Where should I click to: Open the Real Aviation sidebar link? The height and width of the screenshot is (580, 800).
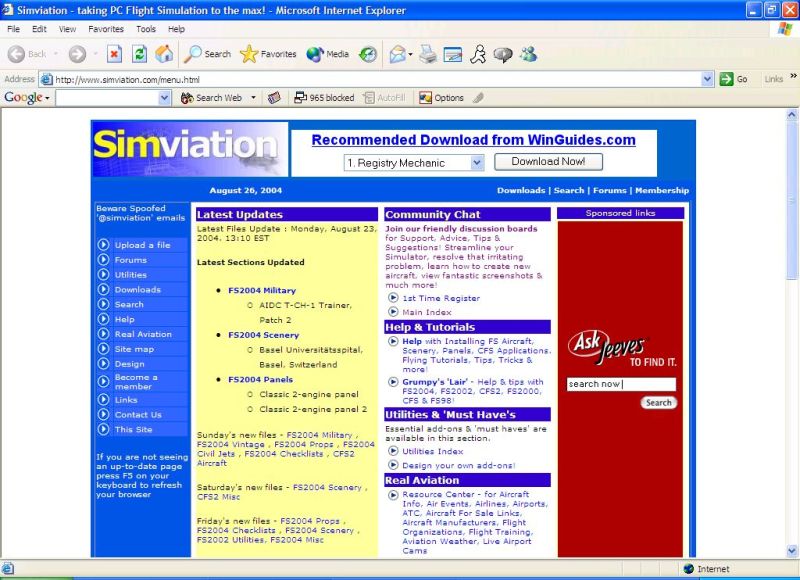[143, 334]
